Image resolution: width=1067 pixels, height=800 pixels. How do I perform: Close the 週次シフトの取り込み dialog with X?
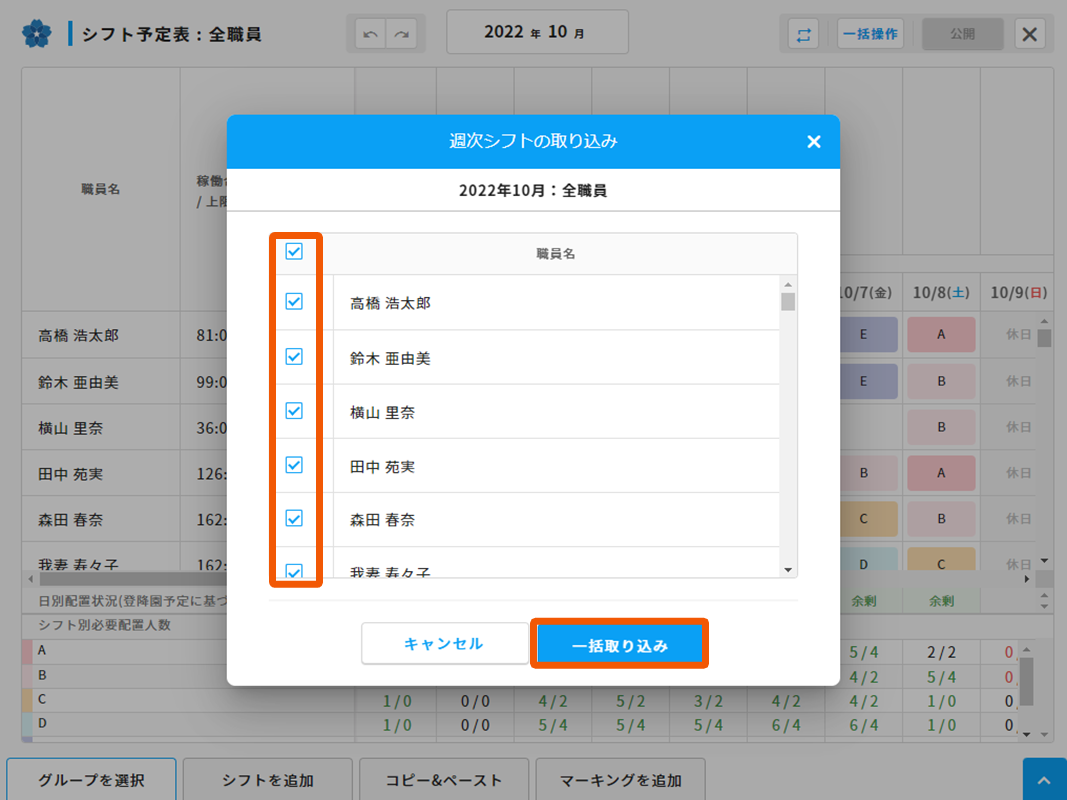tap(814, 142)
